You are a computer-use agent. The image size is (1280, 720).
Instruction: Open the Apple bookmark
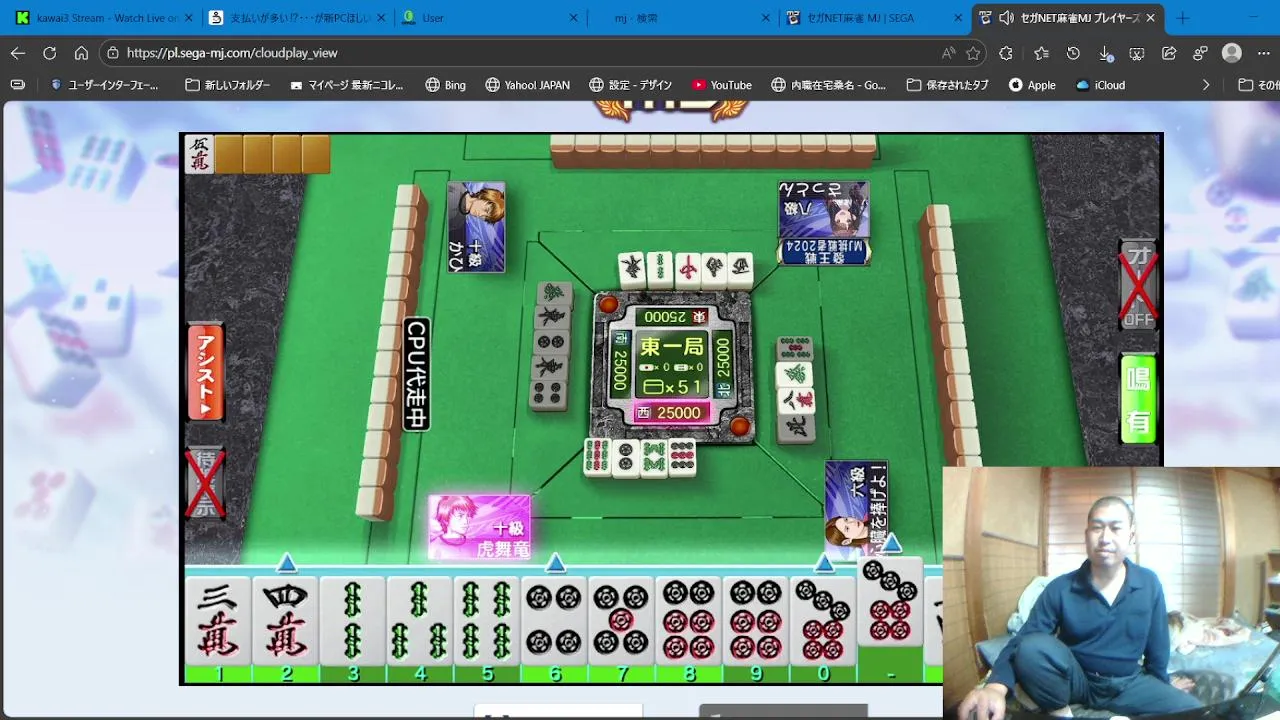click(x=1032, y=85)
